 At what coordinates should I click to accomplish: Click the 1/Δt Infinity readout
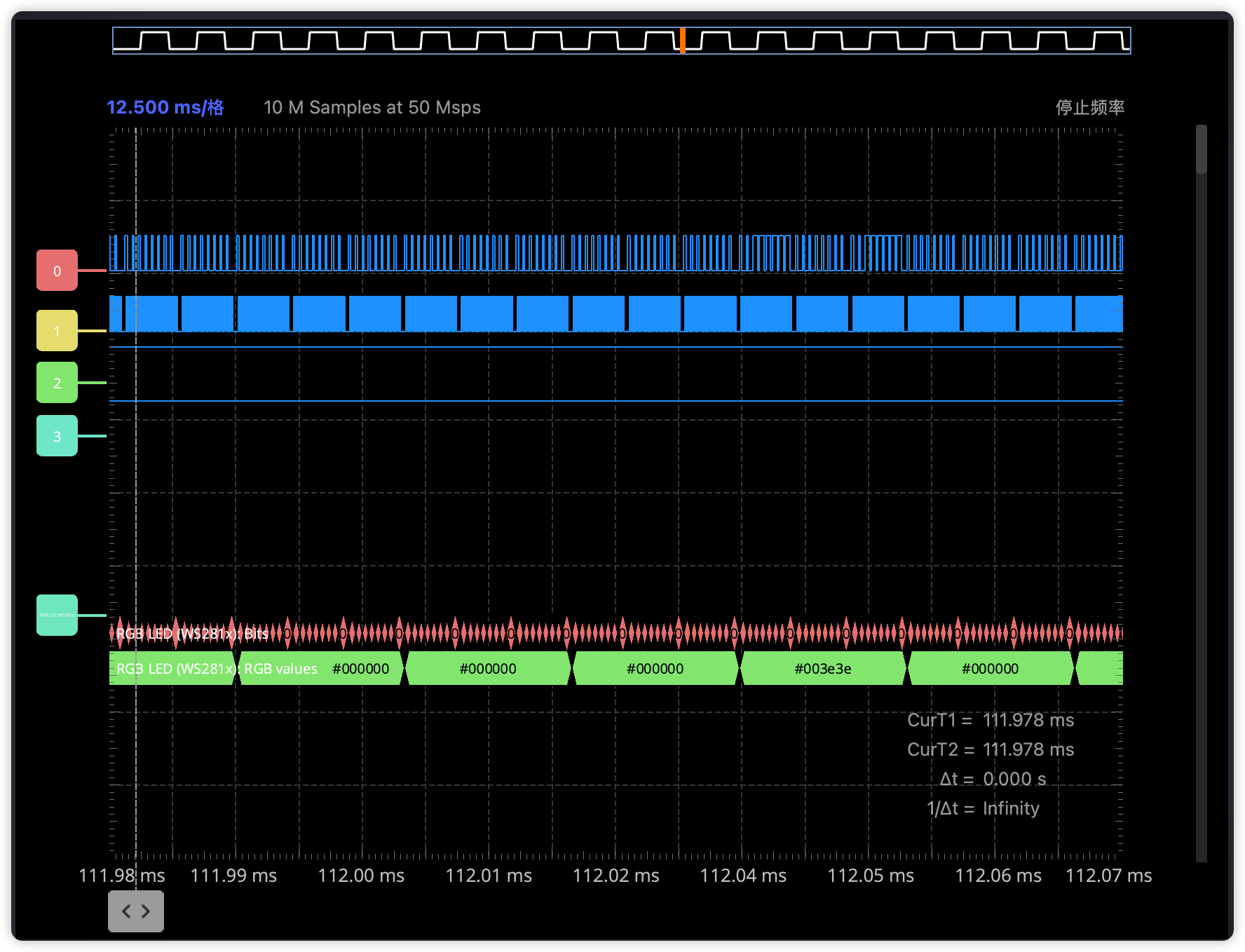click(x=983, y=808)
